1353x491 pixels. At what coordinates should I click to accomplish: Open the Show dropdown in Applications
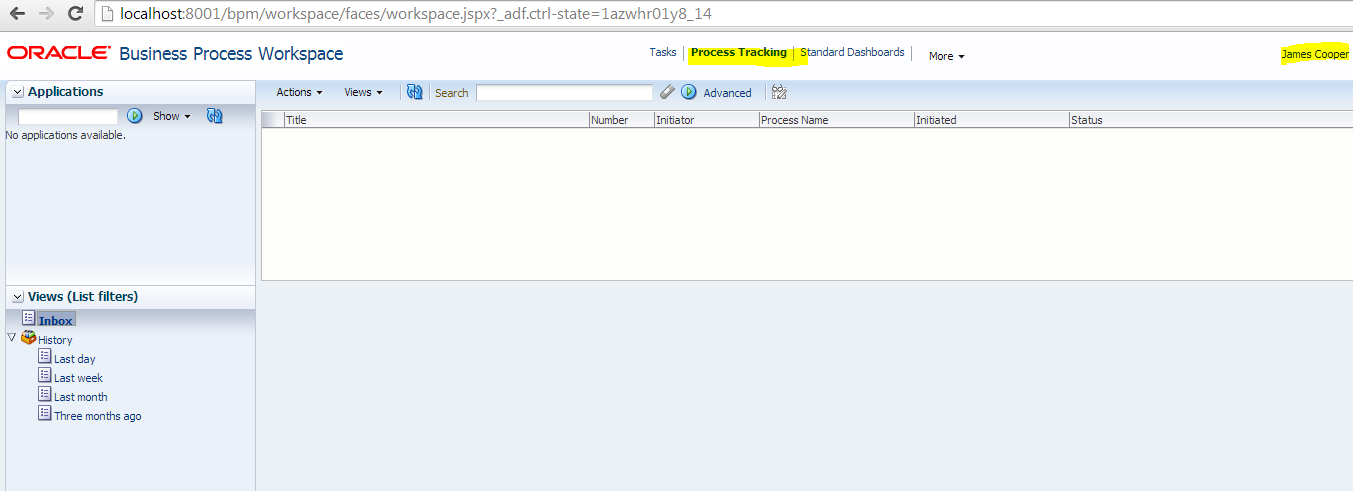point(171,116)
